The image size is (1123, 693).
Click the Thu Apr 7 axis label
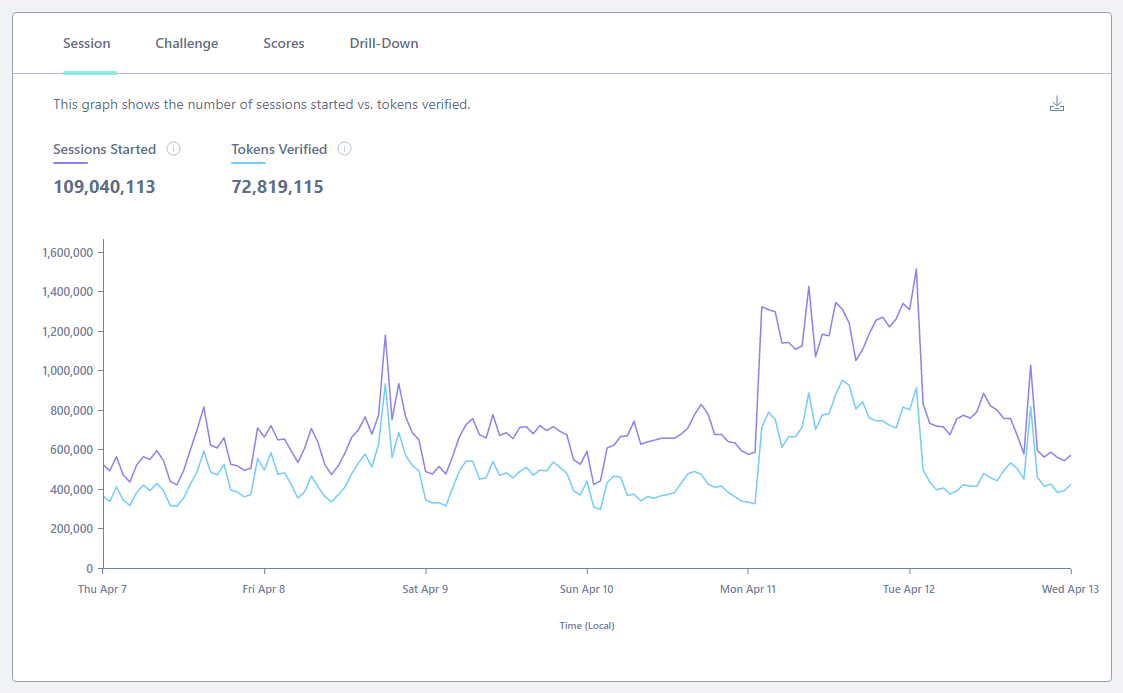click(102, 589)
